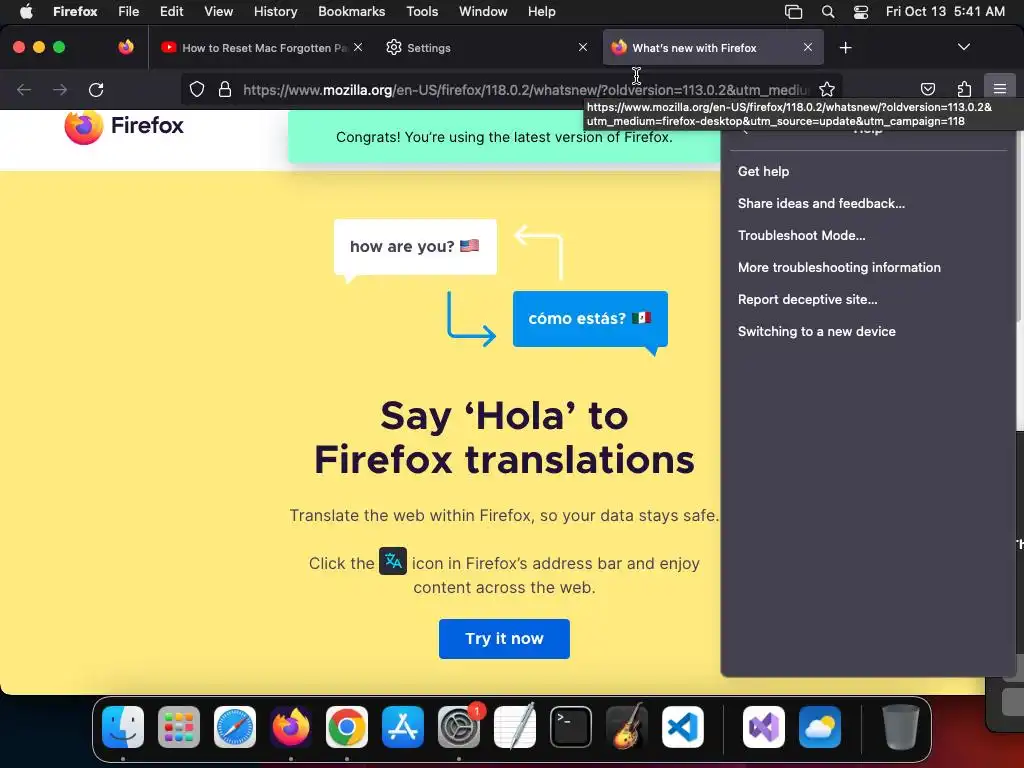Click the date and time in menu bar
The image size is (1024, 768).
pos(945,11)
